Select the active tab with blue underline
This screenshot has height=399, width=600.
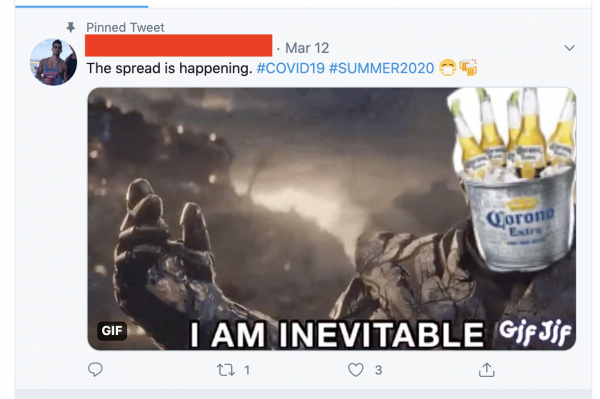(82, 4)
